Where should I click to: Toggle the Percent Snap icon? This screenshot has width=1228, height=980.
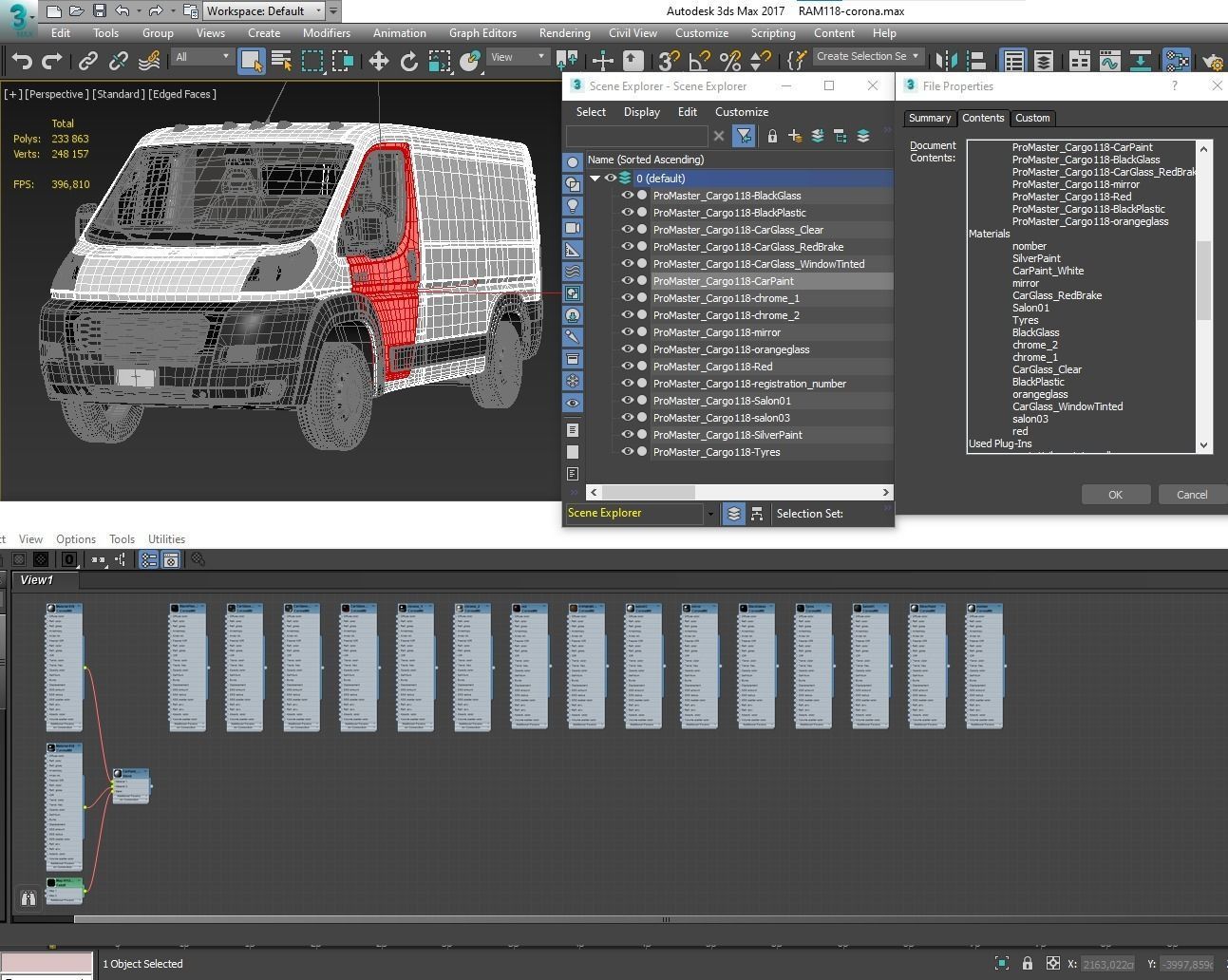pyautogui.click(x=729, y=61)
